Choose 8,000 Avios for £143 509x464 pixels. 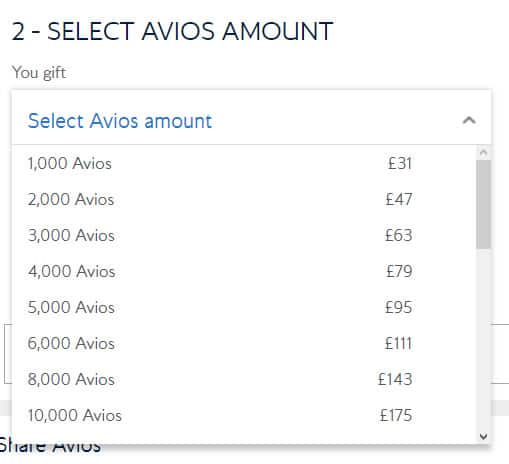pos(244,379)
